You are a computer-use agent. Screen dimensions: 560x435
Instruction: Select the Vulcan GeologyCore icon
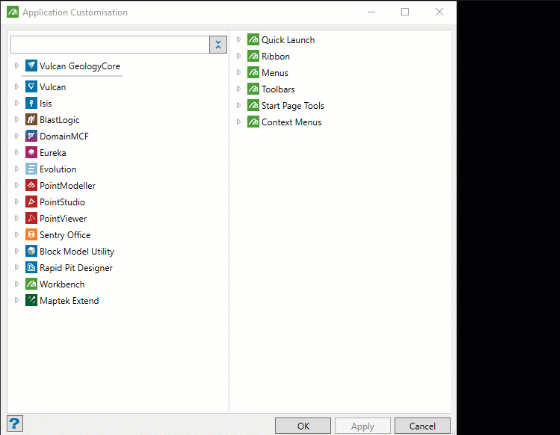(31, 66)
